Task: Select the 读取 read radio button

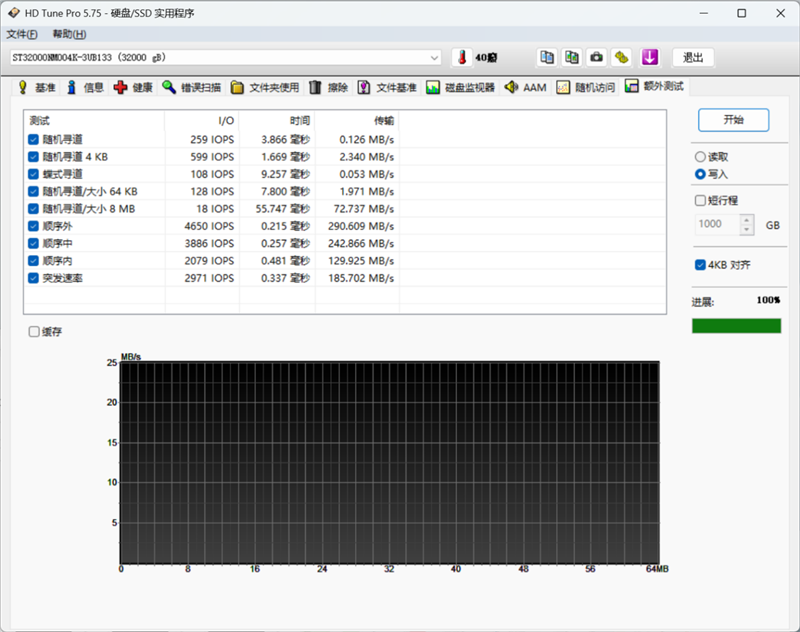Action: [700, 157]
